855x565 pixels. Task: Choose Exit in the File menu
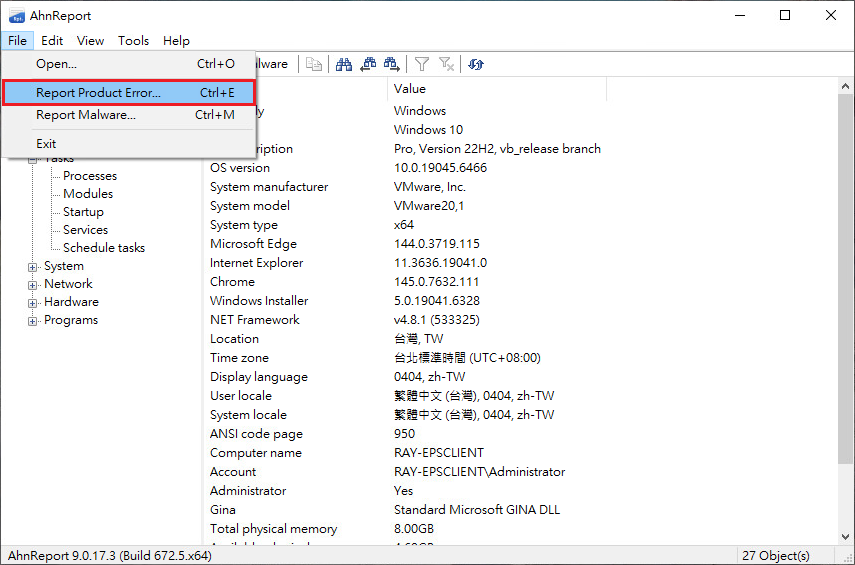click(129, 143)
